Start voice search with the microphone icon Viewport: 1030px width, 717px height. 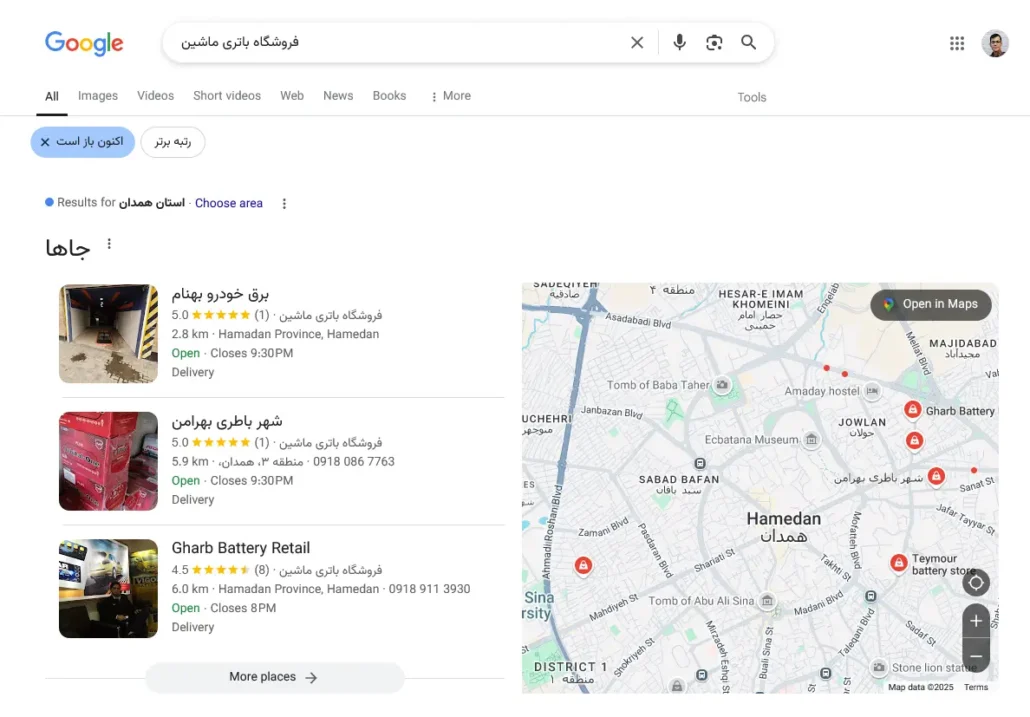(679, 43)
